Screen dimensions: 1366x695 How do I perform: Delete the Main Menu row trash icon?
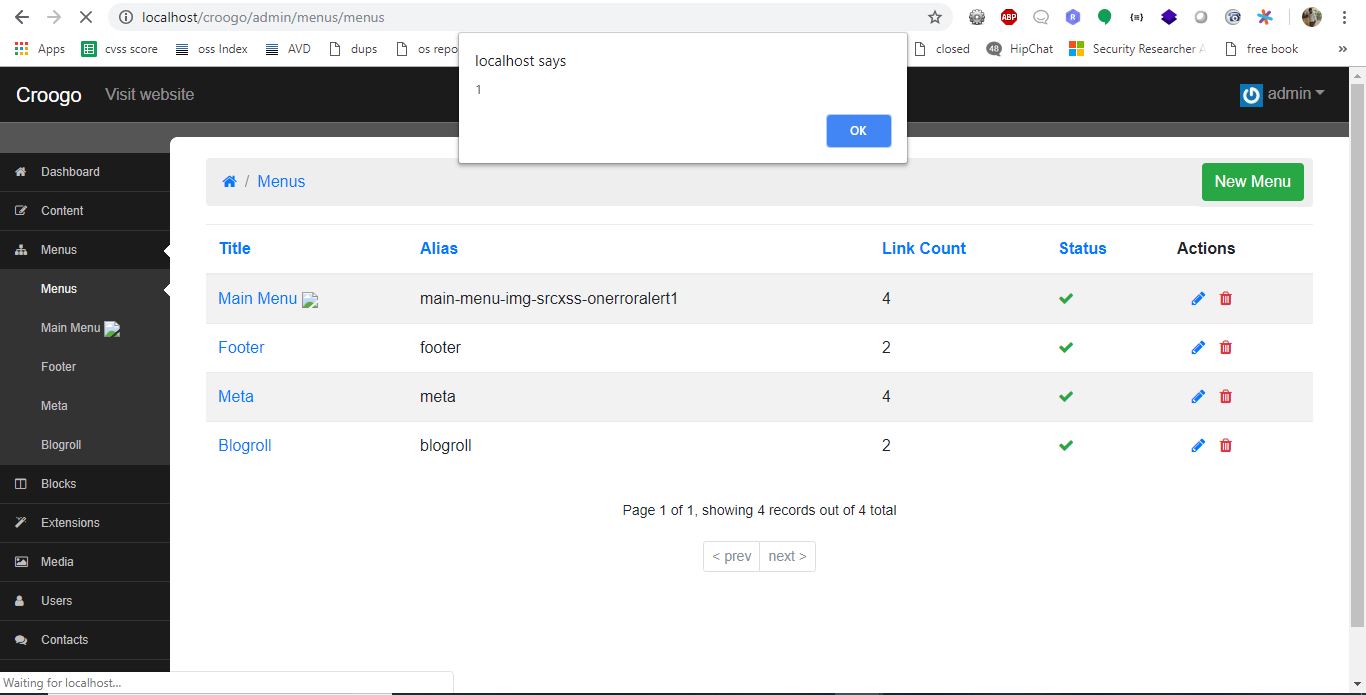[x=1226, y=299]
